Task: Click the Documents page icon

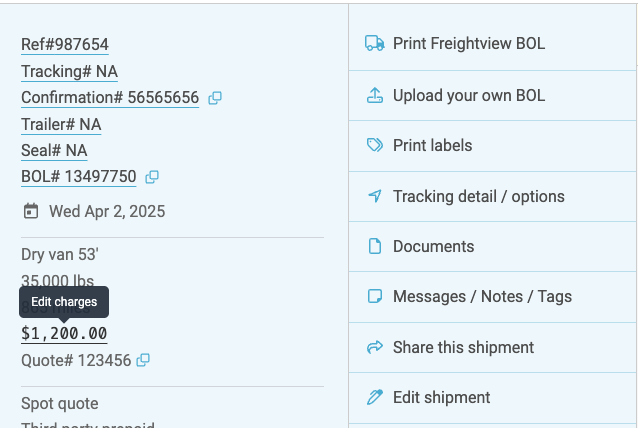Action: point(375,246)
